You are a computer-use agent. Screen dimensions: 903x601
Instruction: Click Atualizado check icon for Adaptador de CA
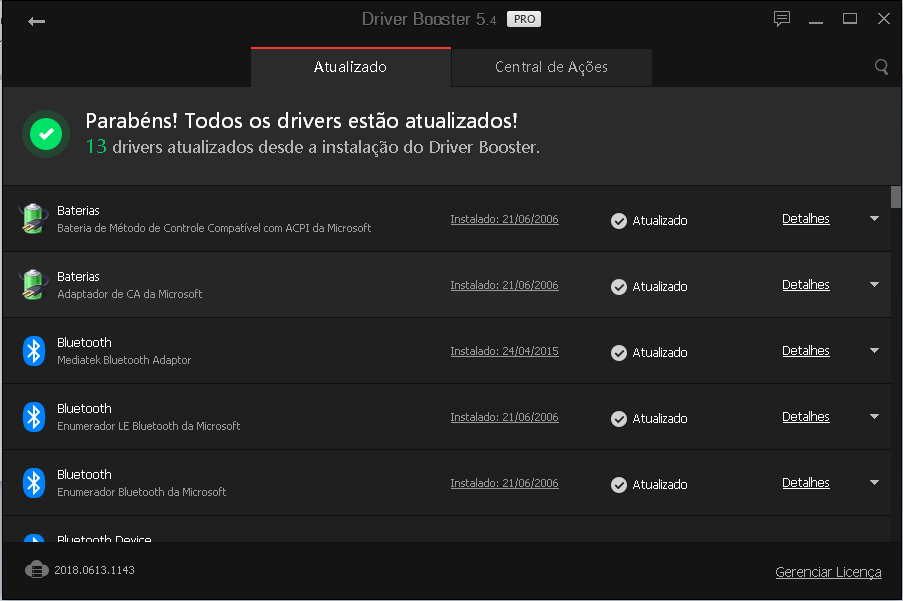[x=619, y=287]
